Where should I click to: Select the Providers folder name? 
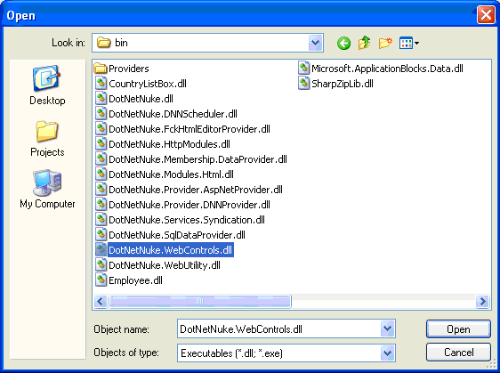129,69
